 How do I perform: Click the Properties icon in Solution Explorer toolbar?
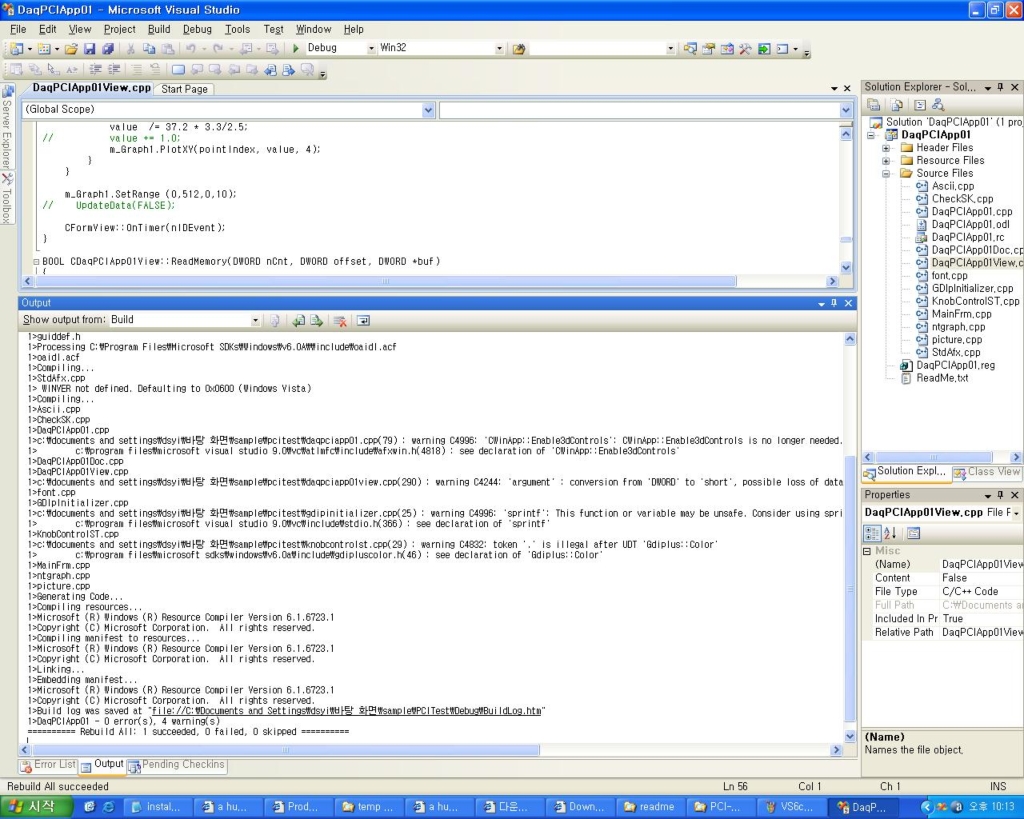(x=873, y=104)
